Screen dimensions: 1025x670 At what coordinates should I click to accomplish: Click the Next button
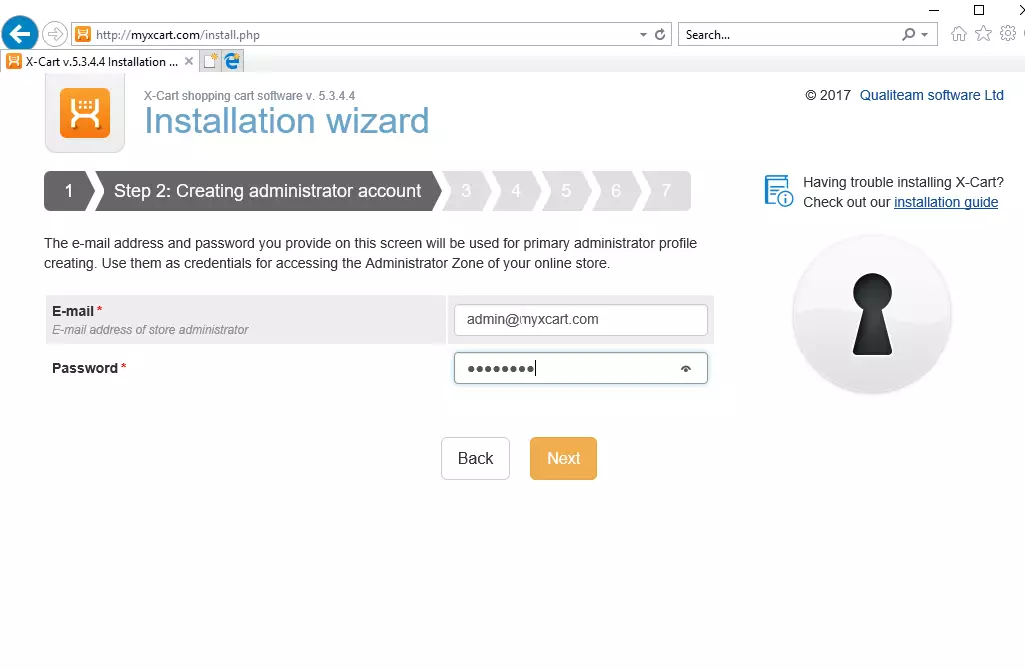563,458
